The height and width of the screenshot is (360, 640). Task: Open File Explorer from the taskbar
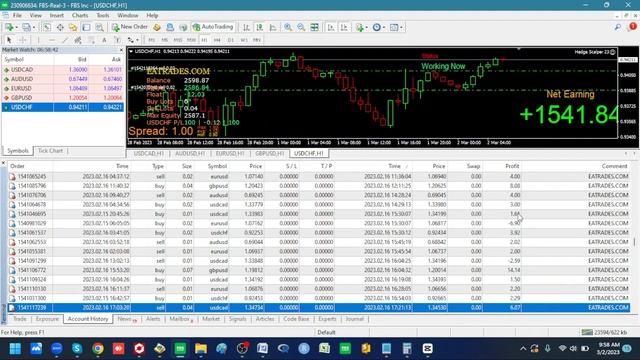click(201, 349)
